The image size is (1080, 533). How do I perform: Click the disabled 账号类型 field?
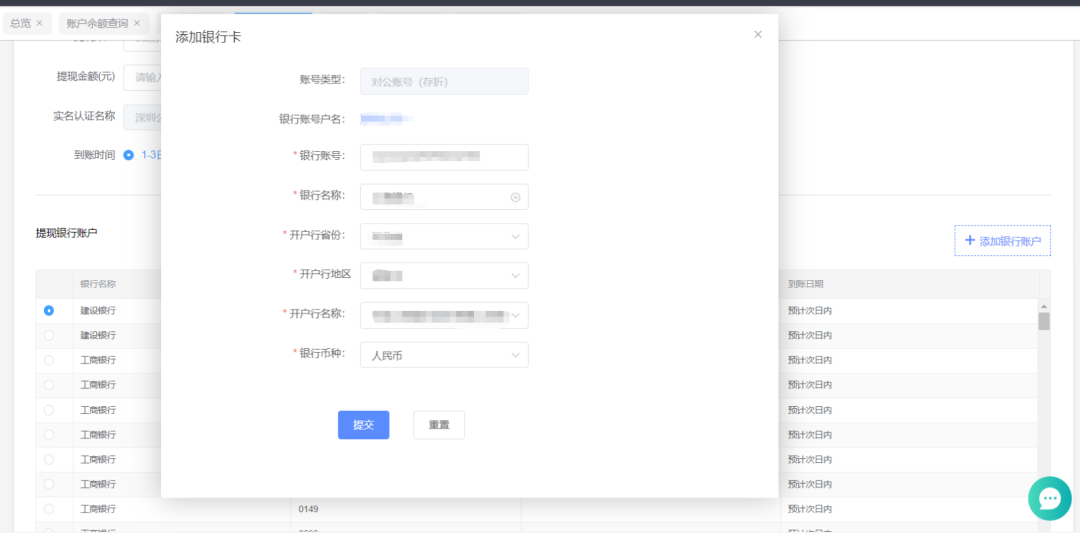[x=444, y=81]
